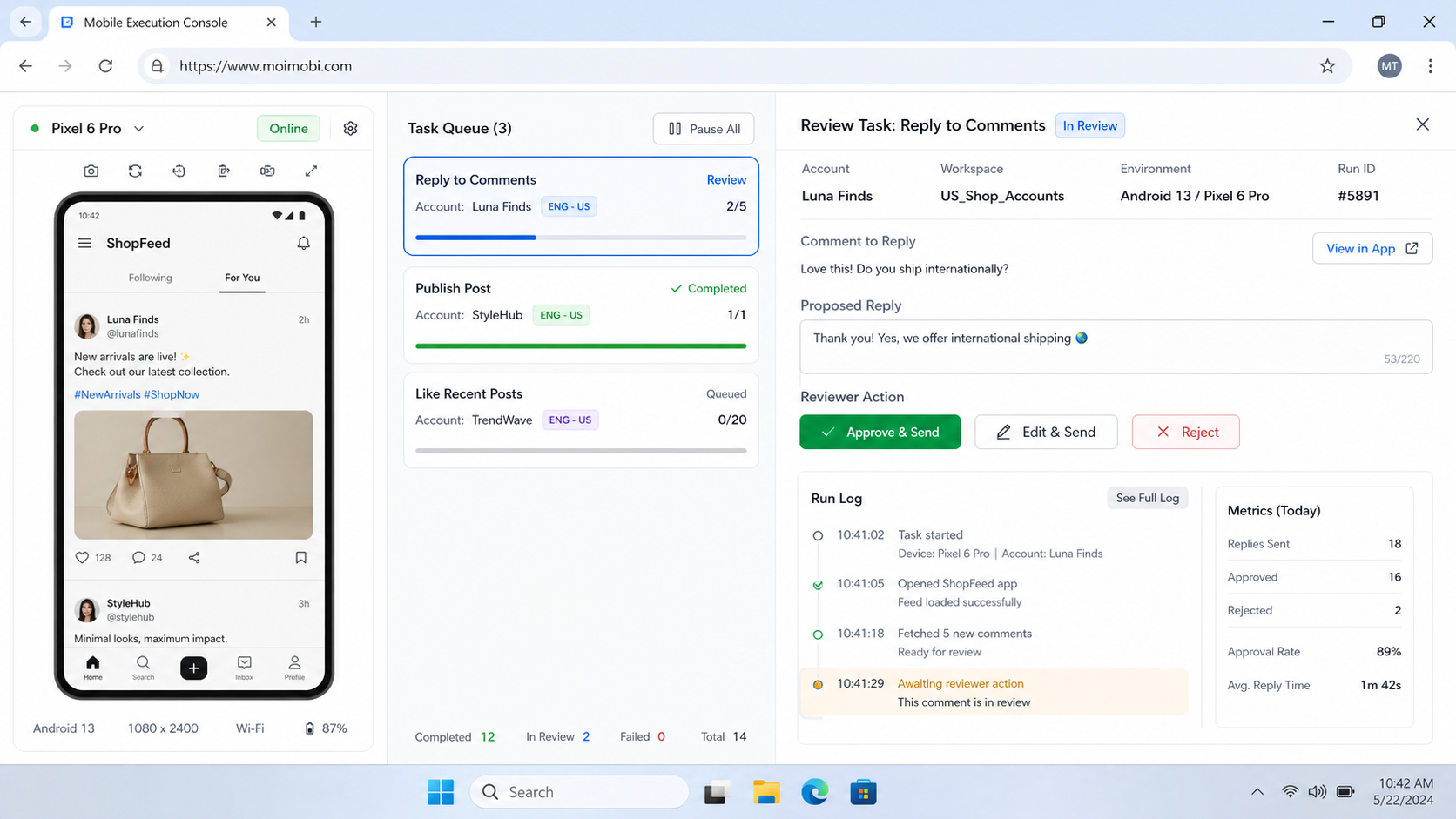Click the Online status badge
The image size is (1456, 819).
coord(288,129)
